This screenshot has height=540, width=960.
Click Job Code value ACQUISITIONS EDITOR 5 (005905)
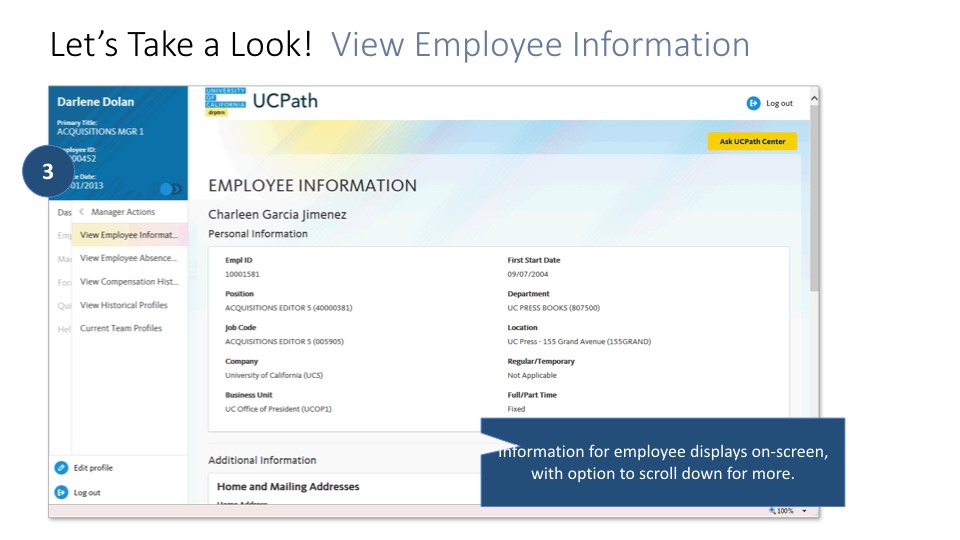coord(284,342)
